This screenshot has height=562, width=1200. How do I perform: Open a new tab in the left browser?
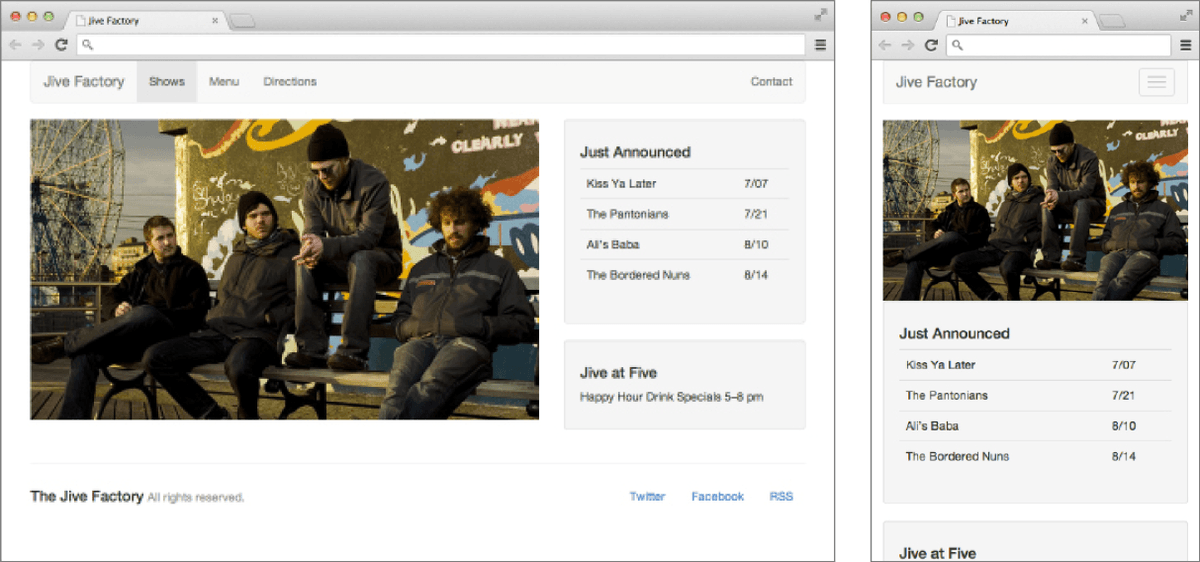[242, 21]
